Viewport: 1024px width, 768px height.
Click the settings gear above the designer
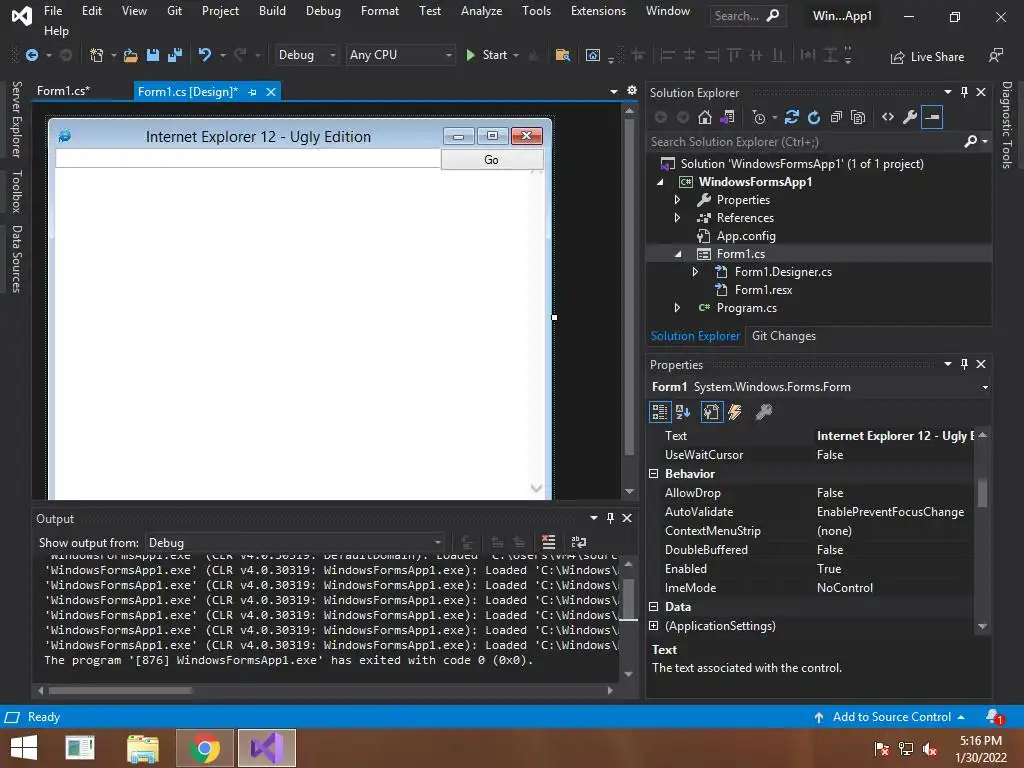pos(632,91)
